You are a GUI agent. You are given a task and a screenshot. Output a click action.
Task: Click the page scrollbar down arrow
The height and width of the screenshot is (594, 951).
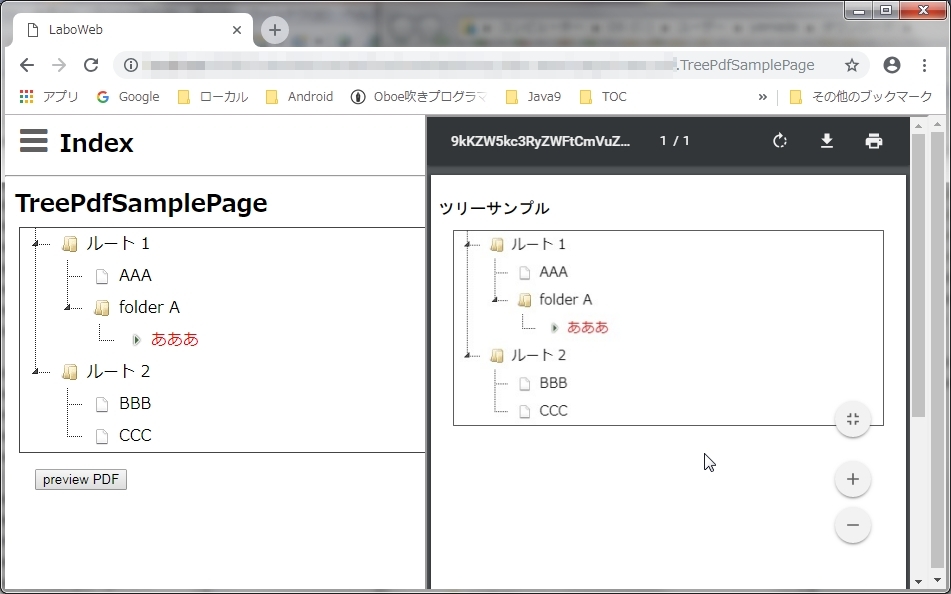[938, 581]
